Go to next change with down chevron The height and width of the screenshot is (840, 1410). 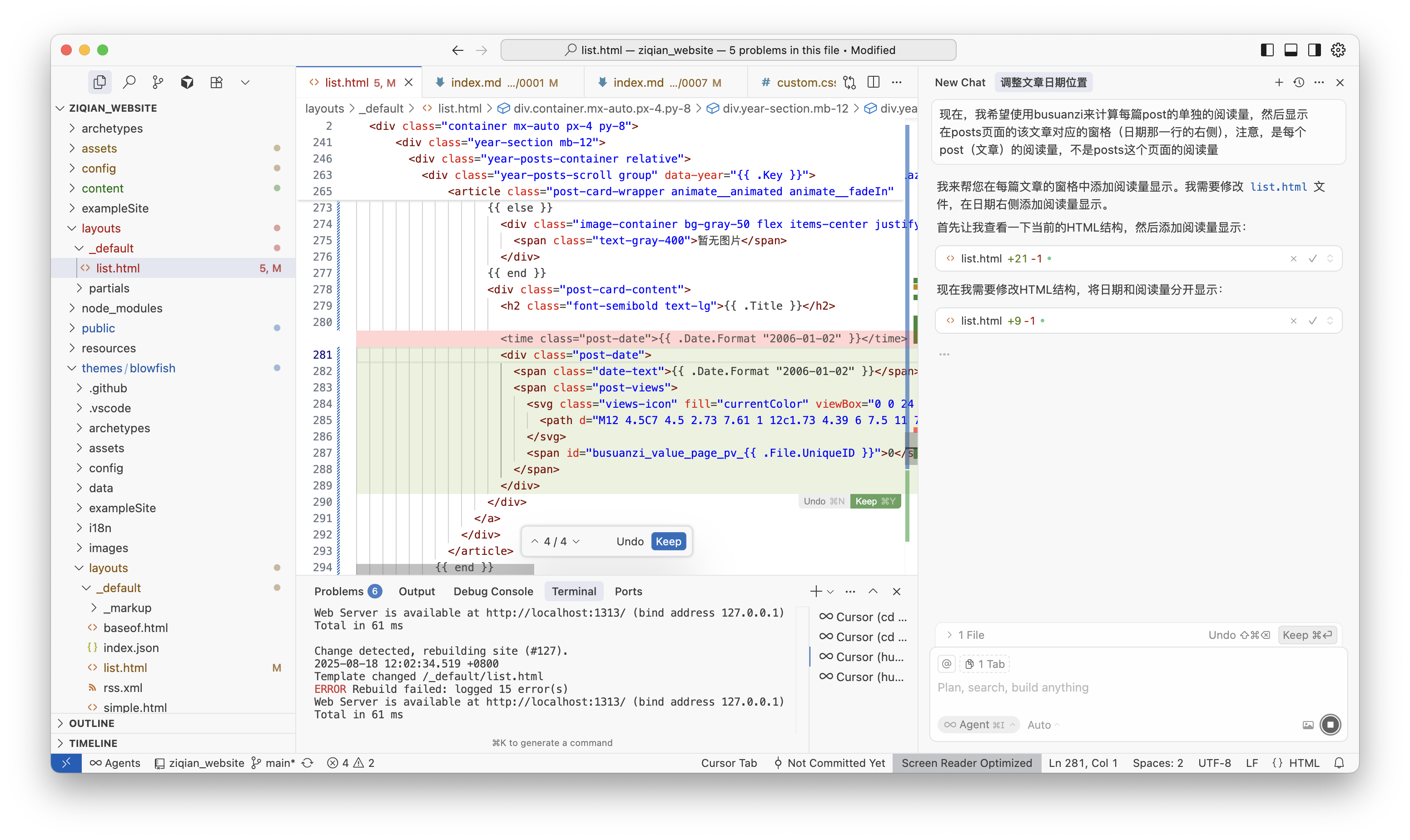576,542
